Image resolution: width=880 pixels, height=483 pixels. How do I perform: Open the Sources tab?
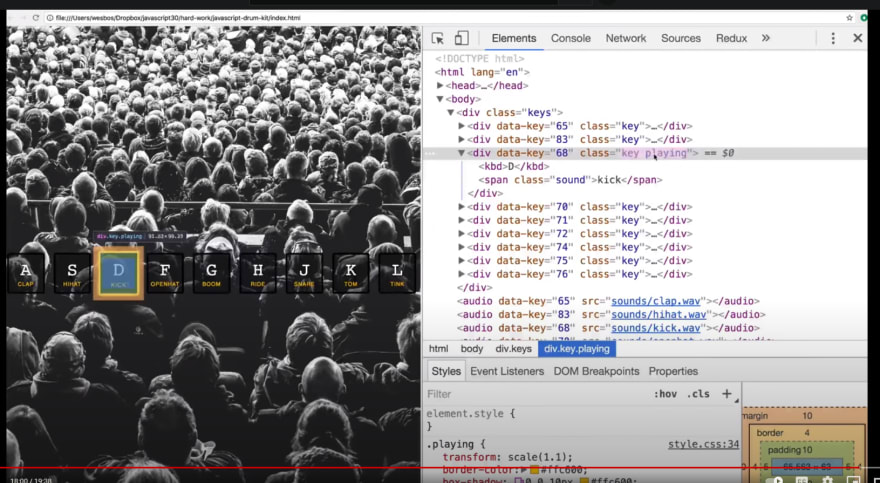681,38
